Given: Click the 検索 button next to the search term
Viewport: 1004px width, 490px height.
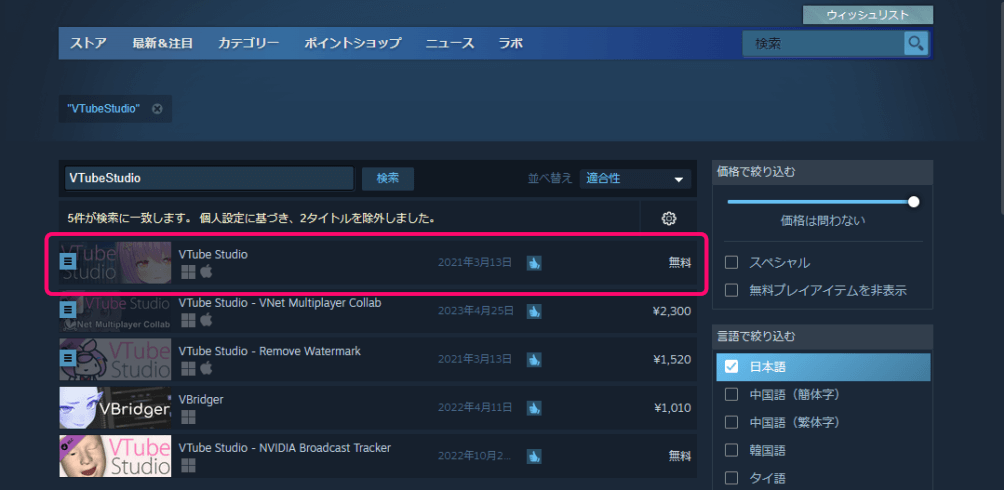Looking at the screenshot, I should tap(387, 179).
